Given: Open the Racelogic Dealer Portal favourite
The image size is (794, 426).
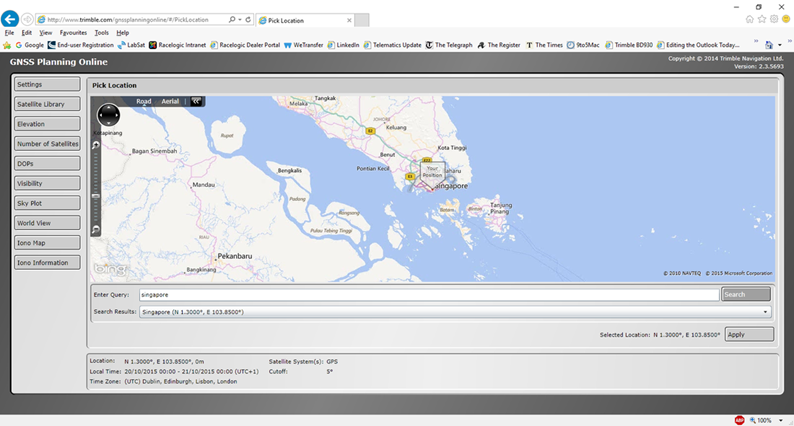Looking at the screenshot, I should pyautogui.click(x=245, y=45).
